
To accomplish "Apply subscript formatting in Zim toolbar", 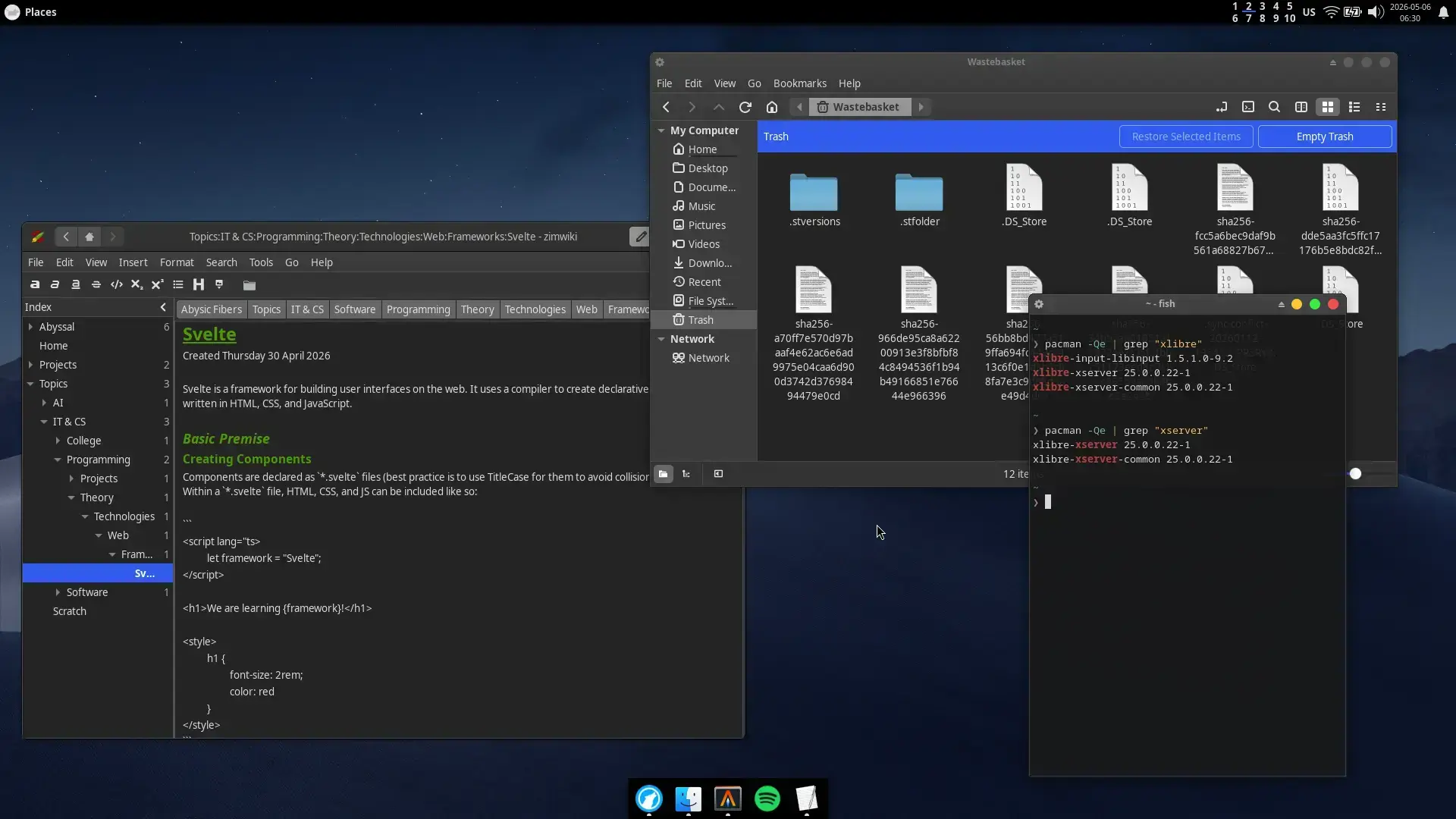I will tap(136, 284).
